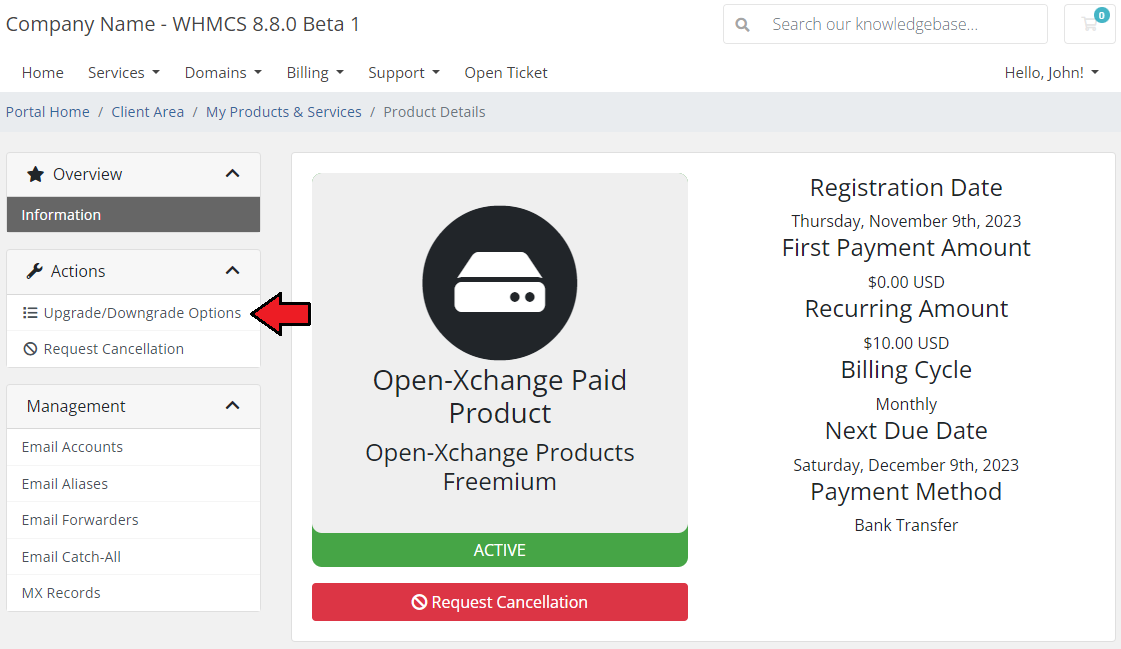1121x649 pixels.
Task: Open MX Records management
Action: point(134,593)
